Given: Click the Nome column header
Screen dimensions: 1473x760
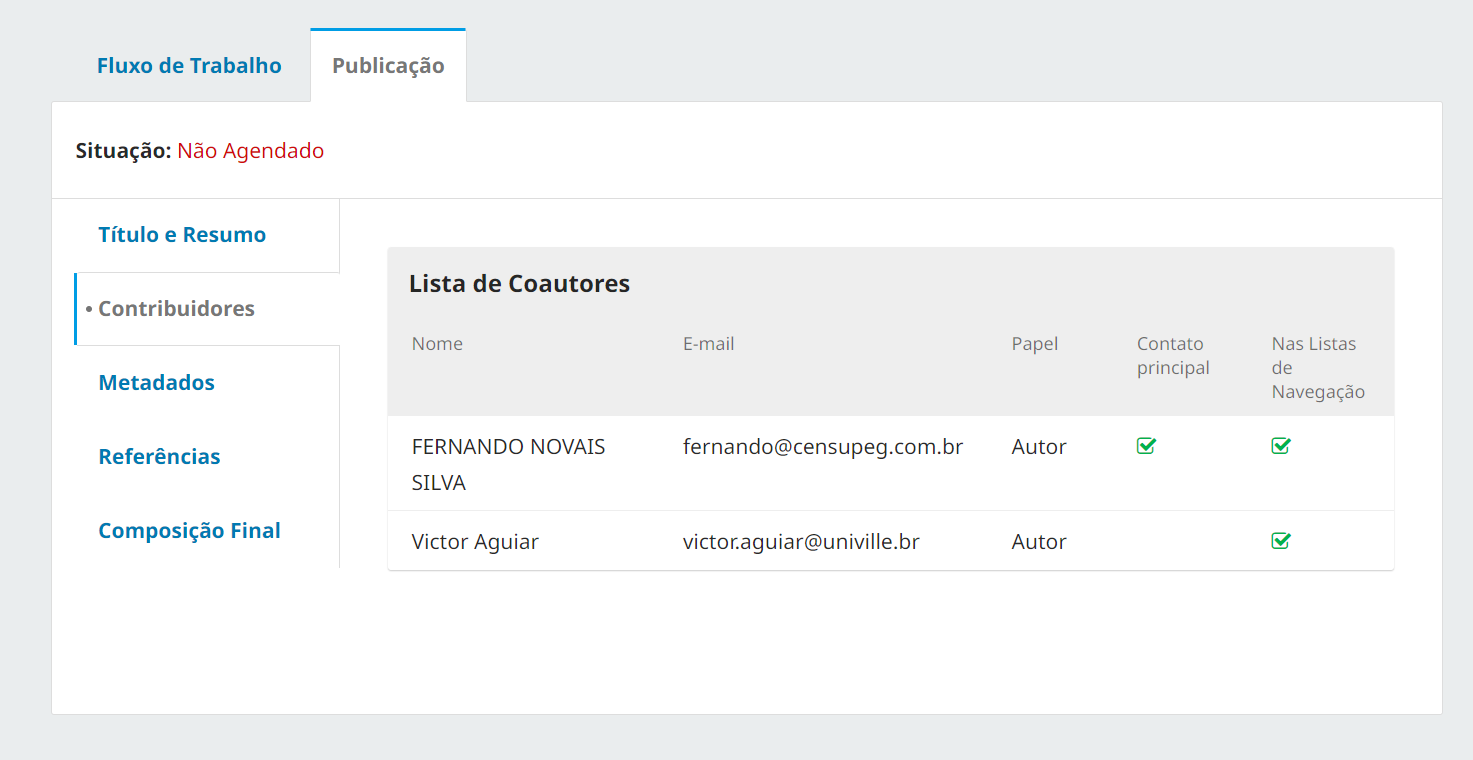Looking at the screenshot, I should pyautogui.click(x=437, y=344).
